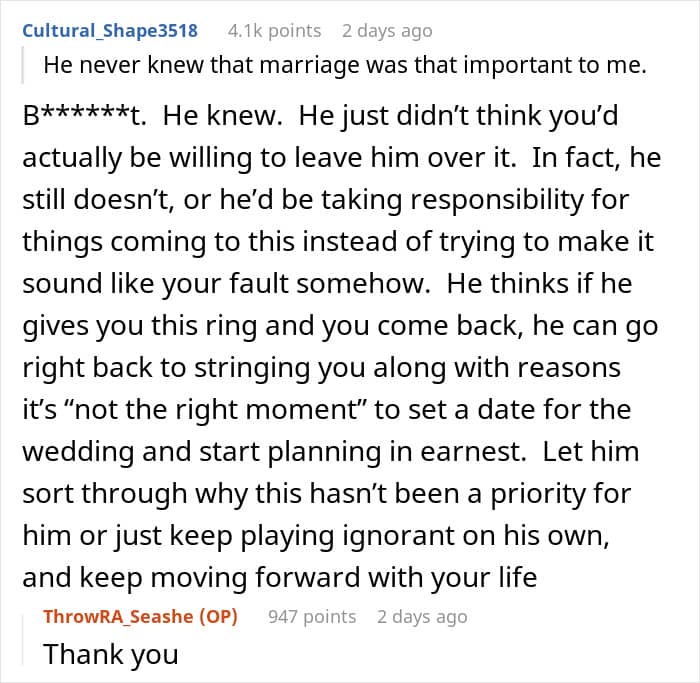This screenshot has width=700, height=683.
Task: Click the censored word 'B******t.'
Action: click(x=85, y=116)
